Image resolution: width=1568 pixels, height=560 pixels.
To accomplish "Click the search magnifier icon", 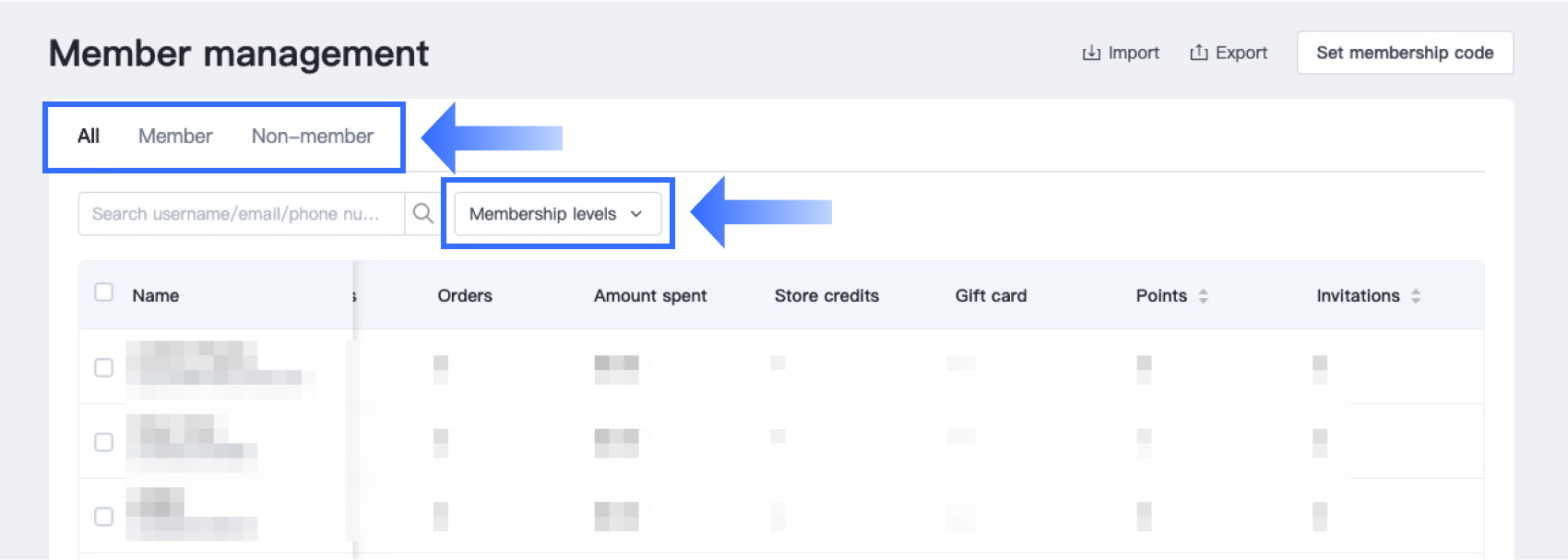I will [422, 214].
